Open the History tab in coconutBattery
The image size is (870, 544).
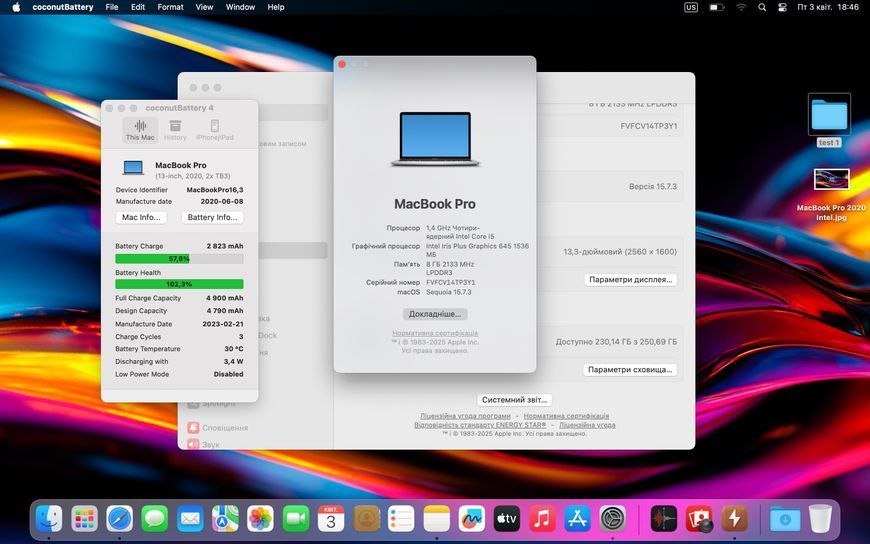(175, 130)
